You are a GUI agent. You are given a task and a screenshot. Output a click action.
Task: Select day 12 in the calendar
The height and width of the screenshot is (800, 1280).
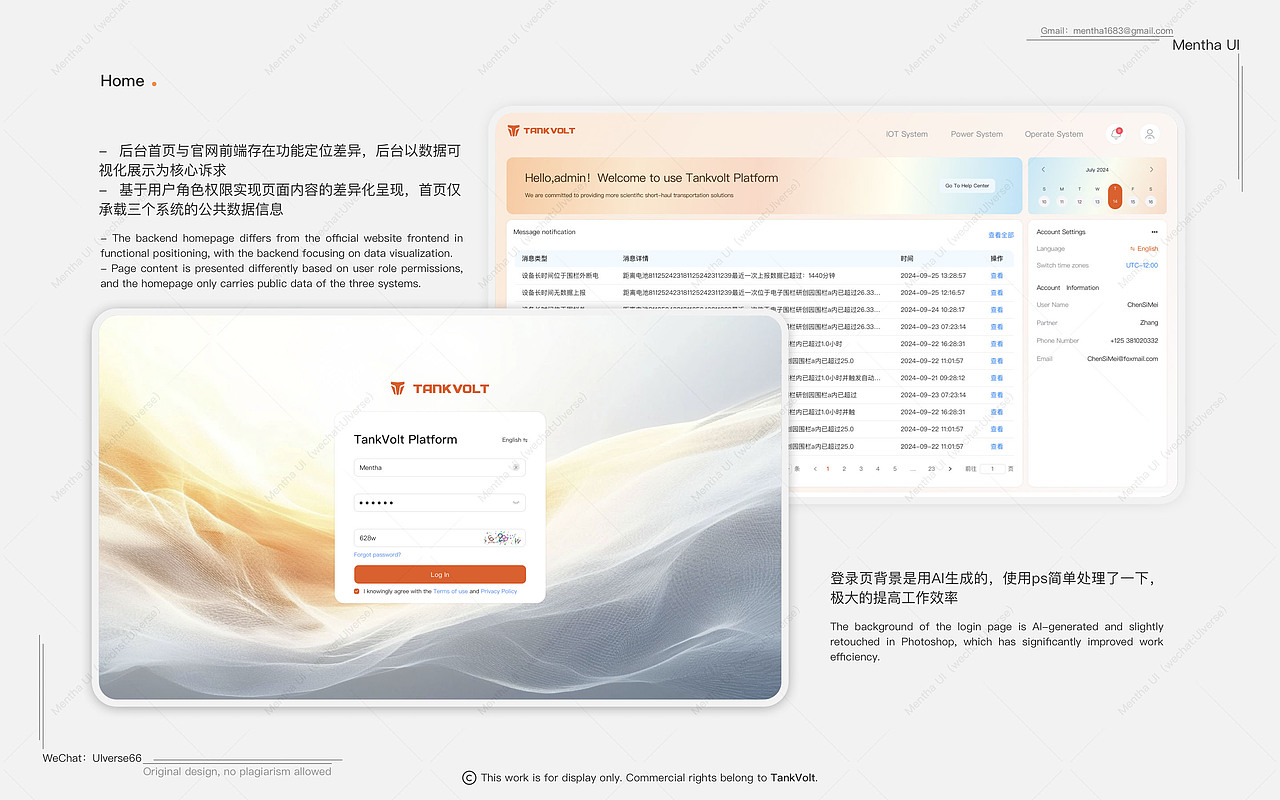coord(1080,201)
